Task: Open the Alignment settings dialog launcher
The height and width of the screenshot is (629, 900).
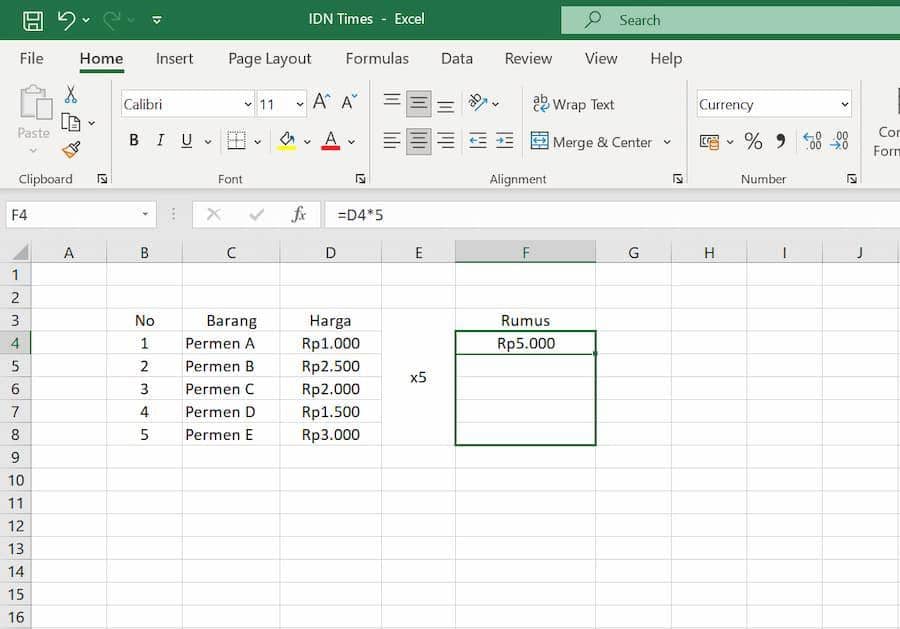Action: 678,178
